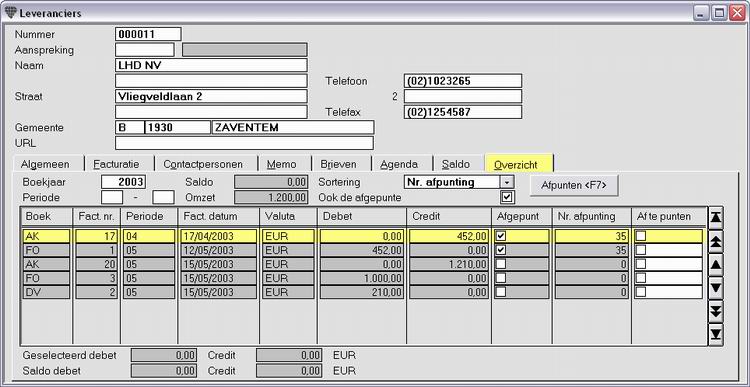This screenshot has height=387, width=750.
Task: Sort by the Fact. datum column header
Action: coord(219,216)
